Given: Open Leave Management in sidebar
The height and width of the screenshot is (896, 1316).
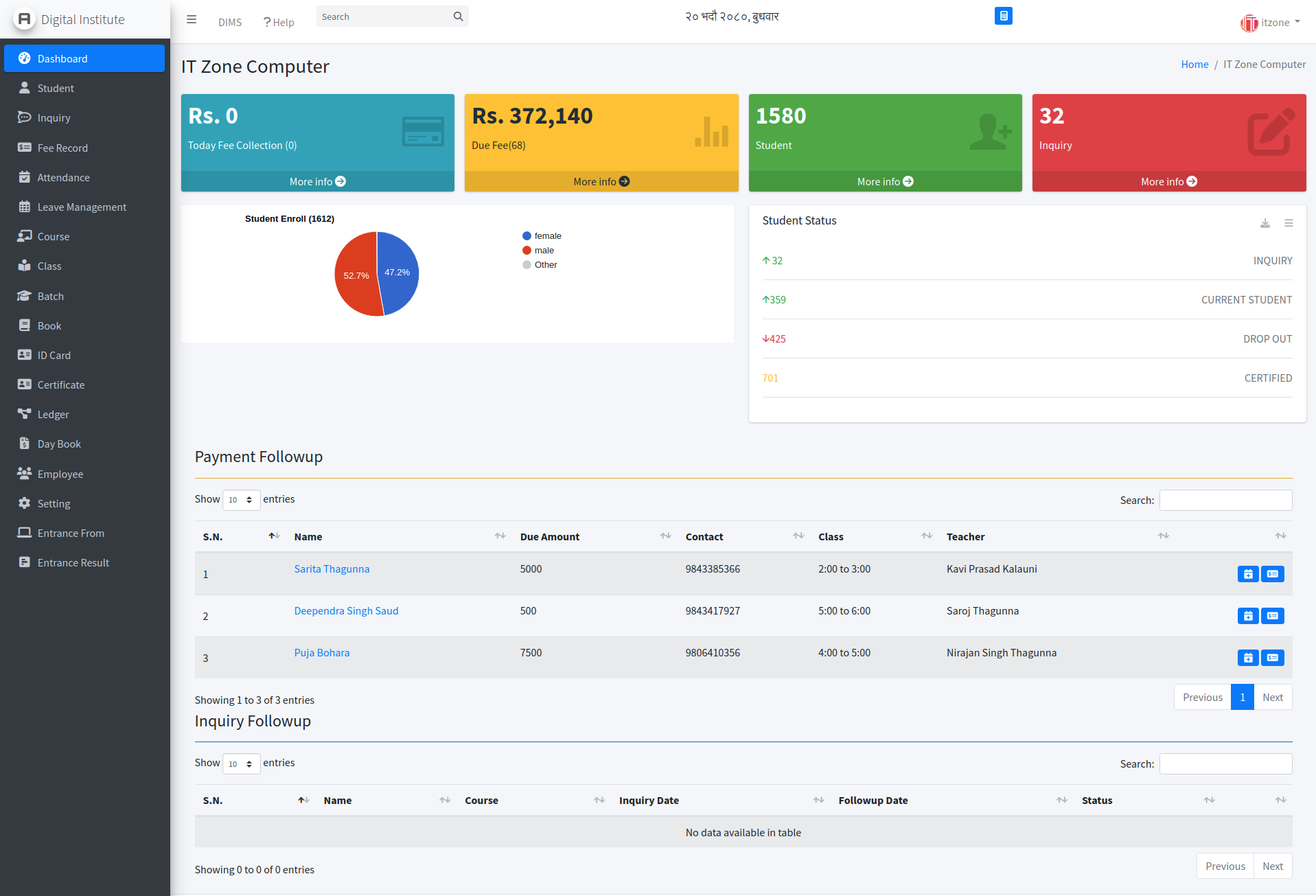Looking at the screenshot, I should [x=84, y=207].
